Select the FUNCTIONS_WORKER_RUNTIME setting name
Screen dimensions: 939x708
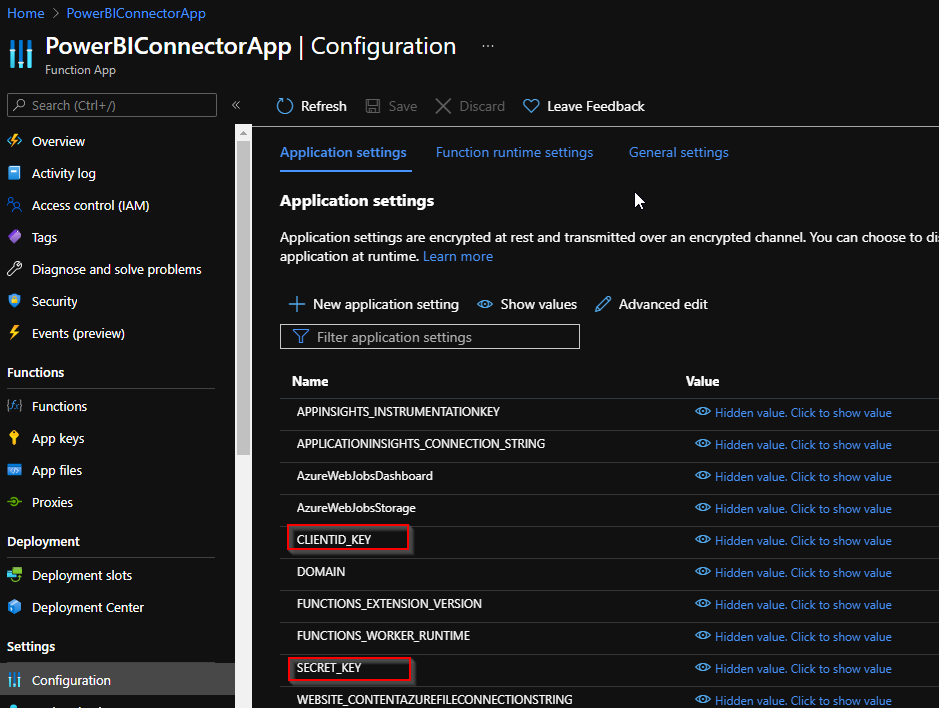pos(383,636)
